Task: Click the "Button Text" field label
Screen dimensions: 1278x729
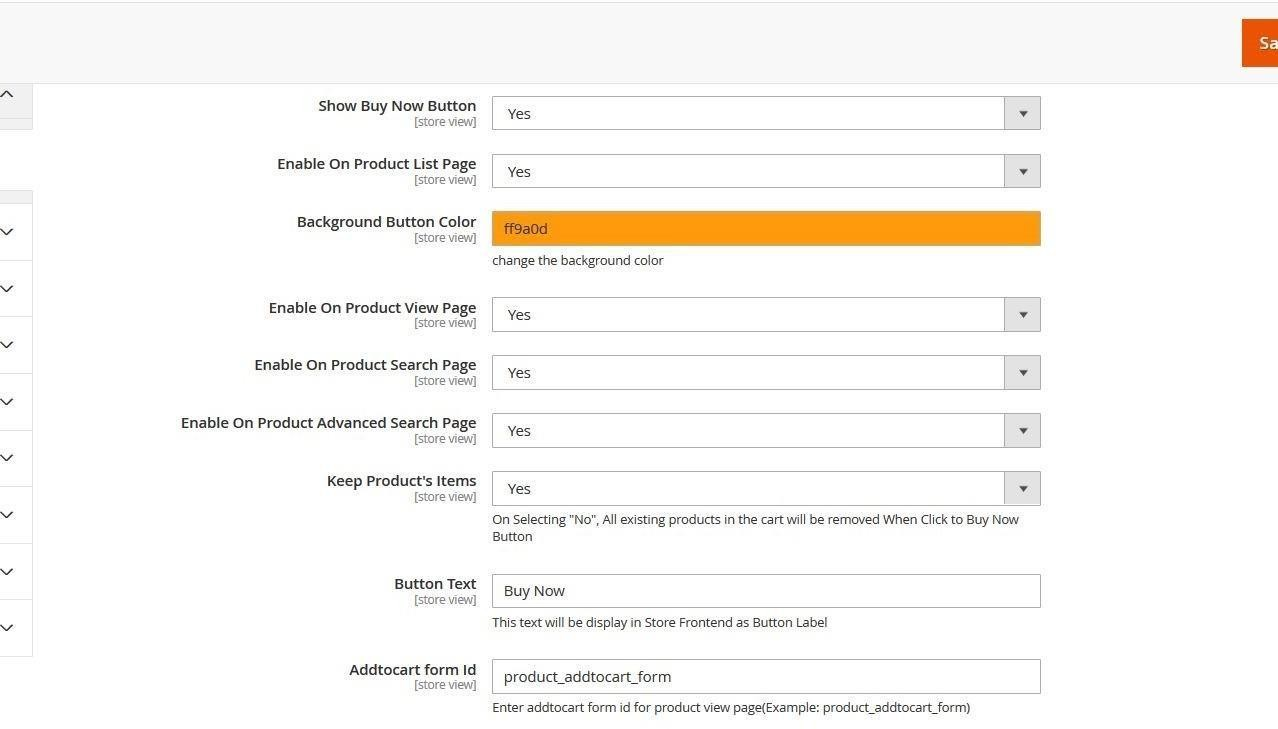Action: [x=435, y=584]
